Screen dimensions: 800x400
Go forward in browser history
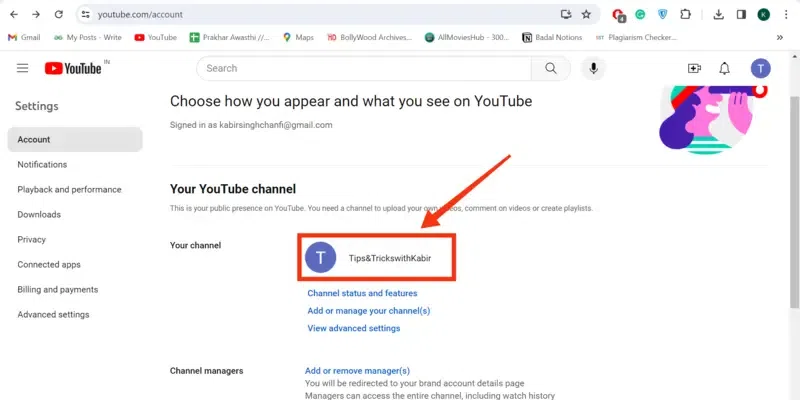point(36,14)
